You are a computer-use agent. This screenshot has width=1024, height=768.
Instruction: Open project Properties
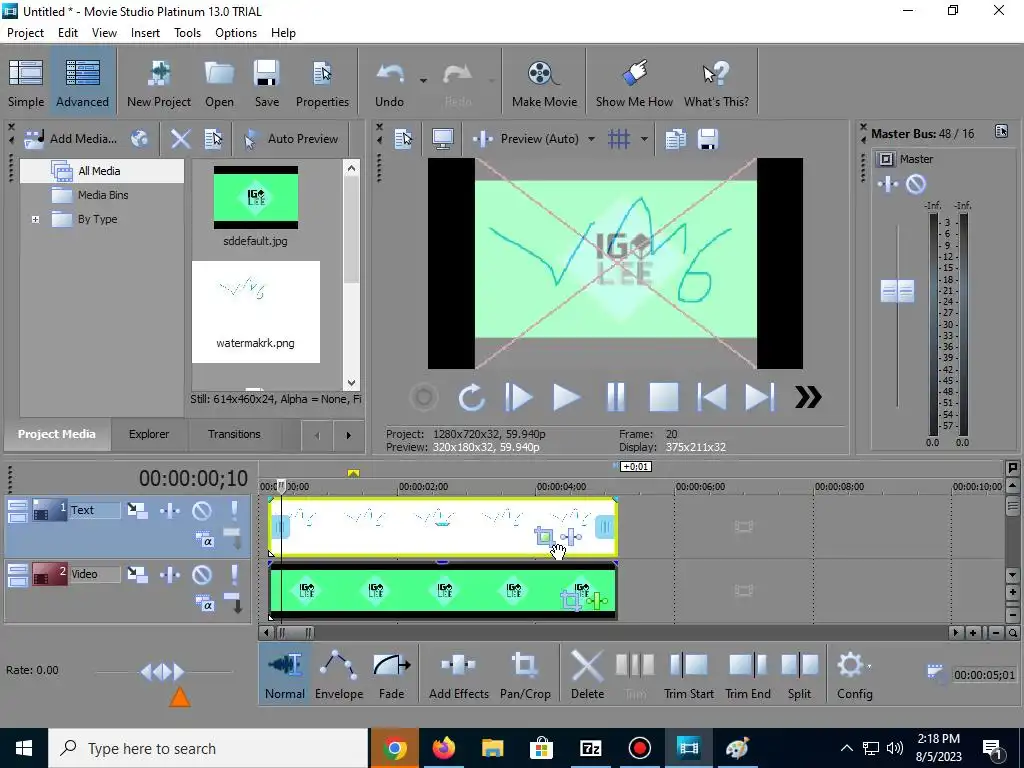(322, 83)
